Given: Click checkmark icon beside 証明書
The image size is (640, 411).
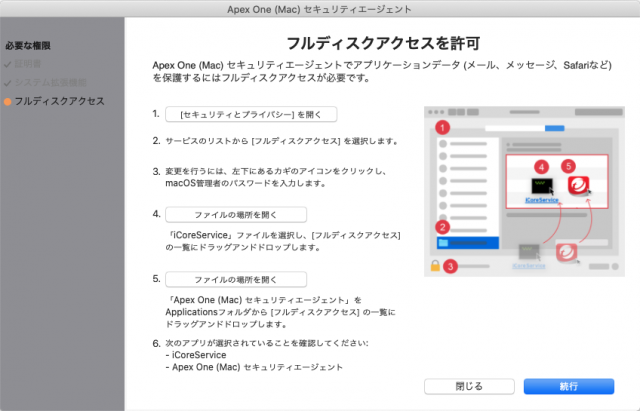Looking at the screenshot, I should point(7,64).
